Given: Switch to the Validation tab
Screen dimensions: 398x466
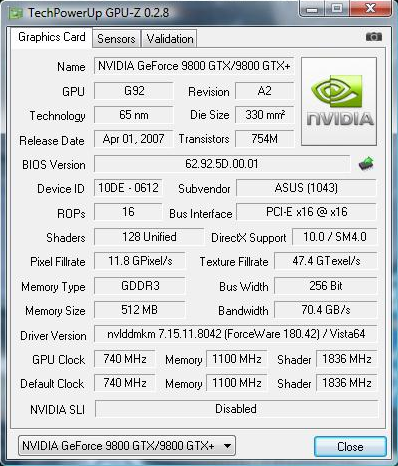Looking at the screenshot, I should coord(170,39).
